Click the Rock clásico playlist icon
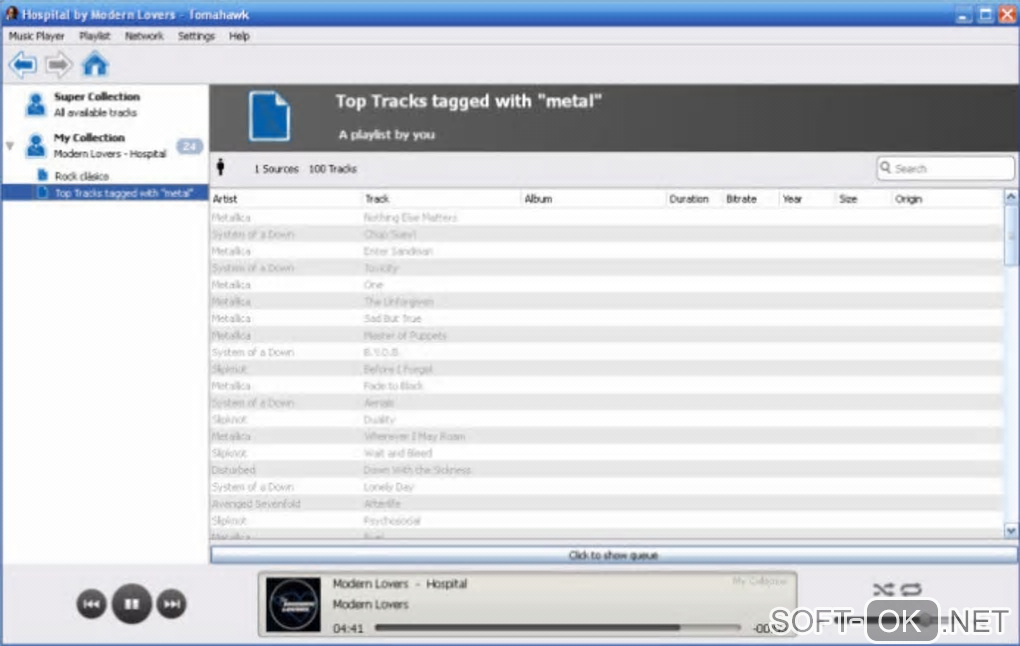Screen dimensions: 1020x646 (x=43, y=175)
